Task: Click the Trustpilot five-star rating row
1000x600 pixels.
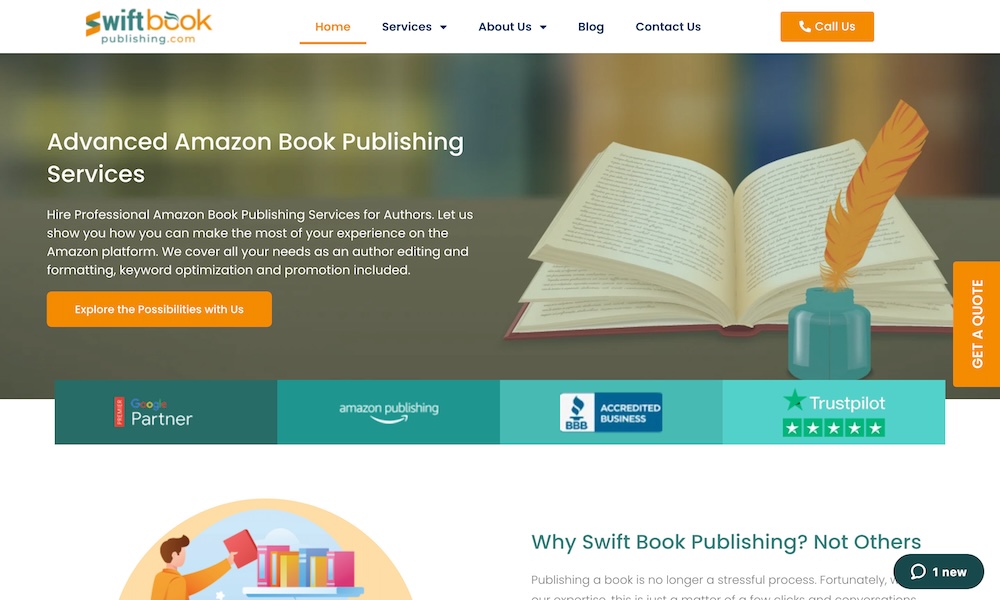Action: coord(834,428)
